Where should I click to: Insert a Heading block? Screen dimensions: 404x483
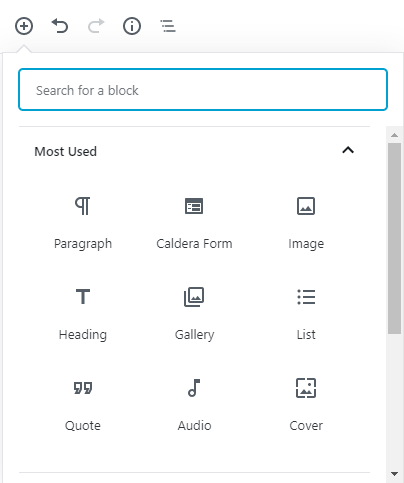pyautogui.click(x=83, y=314)
